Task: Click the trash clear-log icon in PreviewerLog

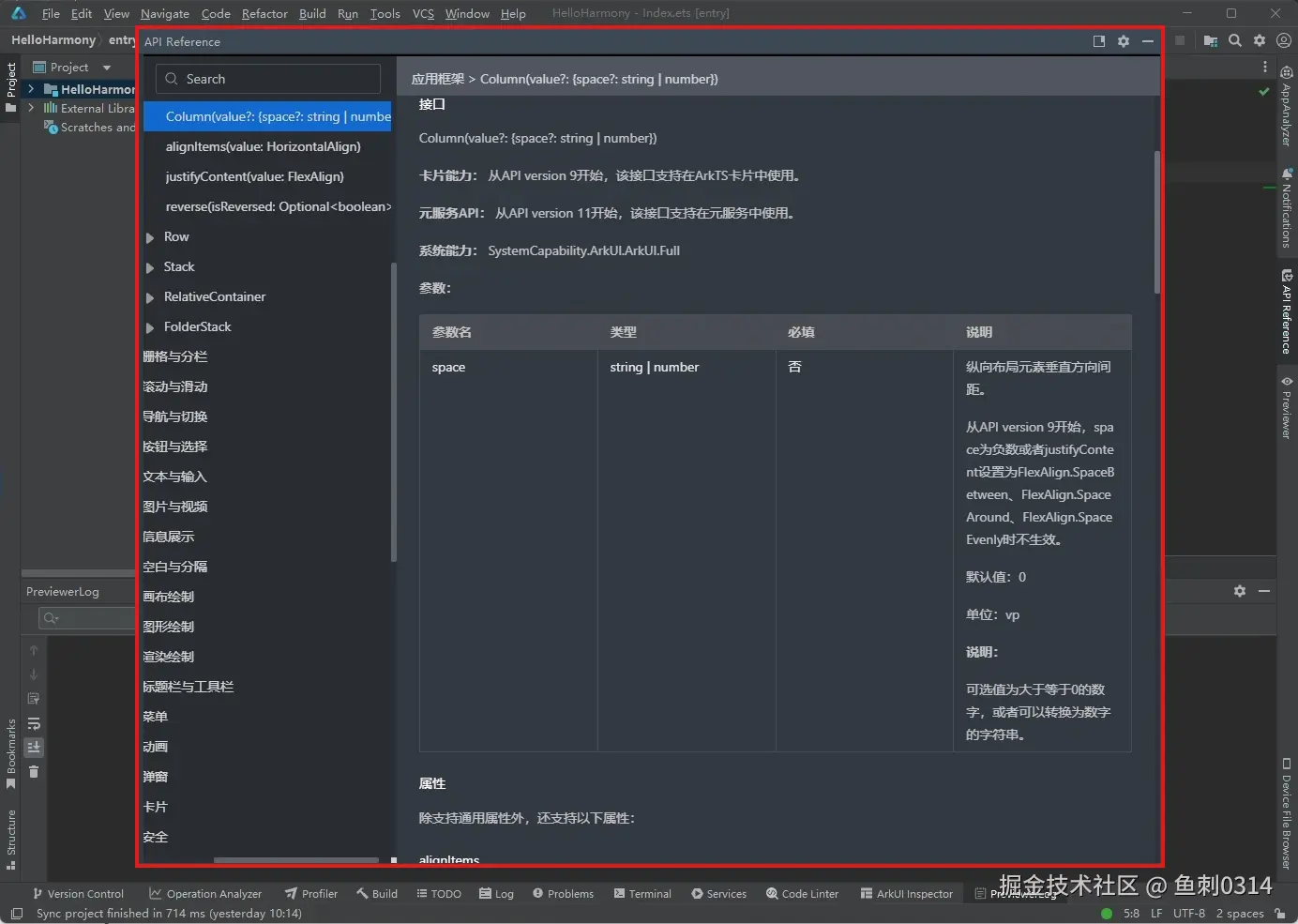Action: click(x=34, y=772)
